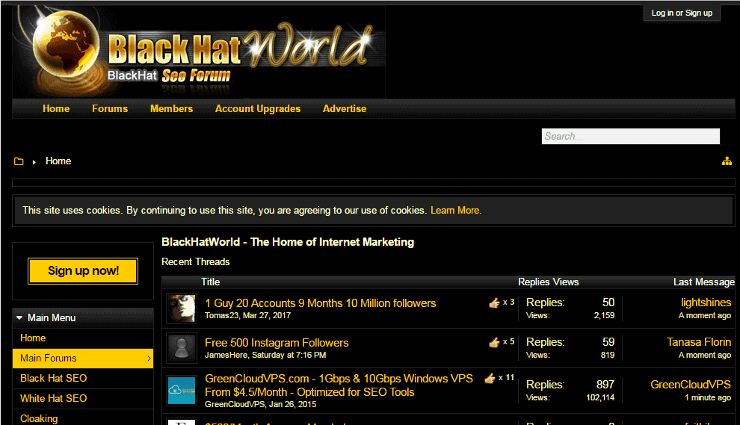This screenshot has height=425, width=740.
Task: Click the 1 minute ago timestamp
Action: click(708, 398)
